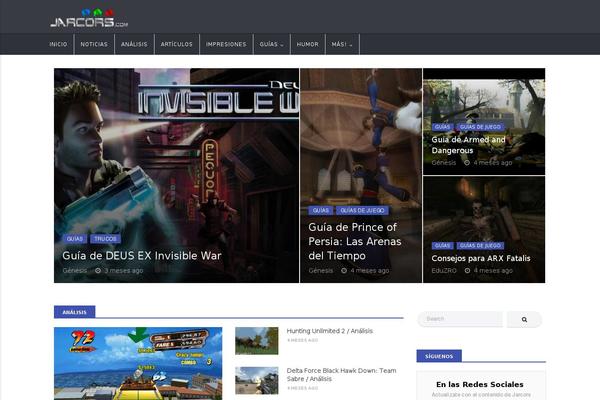Viewport: 600px width, 400px height.
Task: Click the clock icon on Armed and Dangerous post
Action: coord(467,163)
